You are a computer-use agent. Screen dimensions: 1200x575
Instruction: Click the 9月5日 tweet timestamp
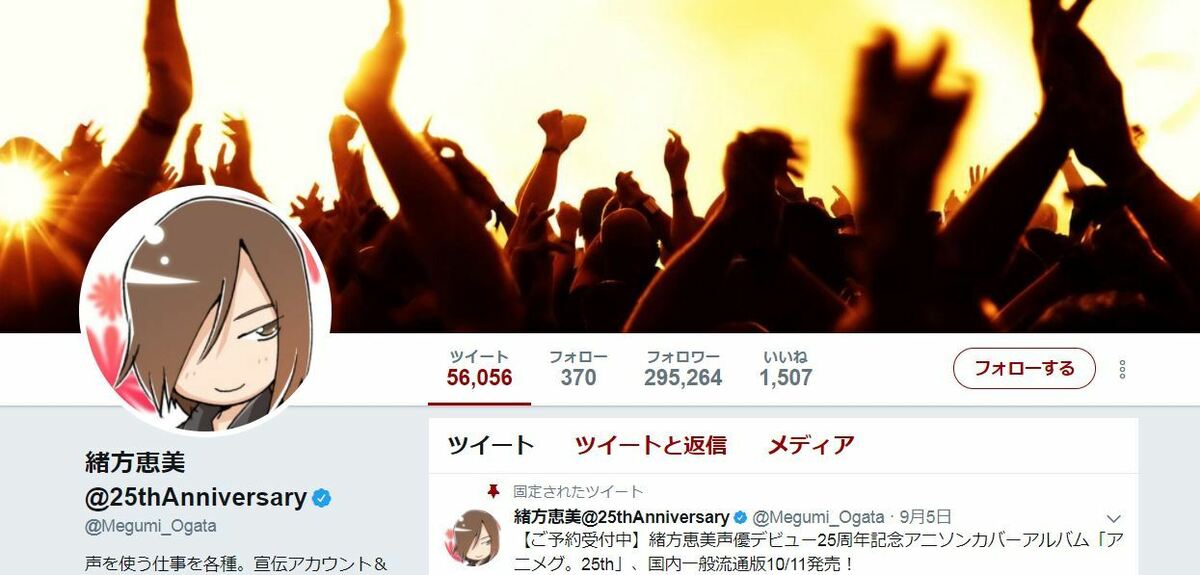pyautogui.click(x=924, y=517)
